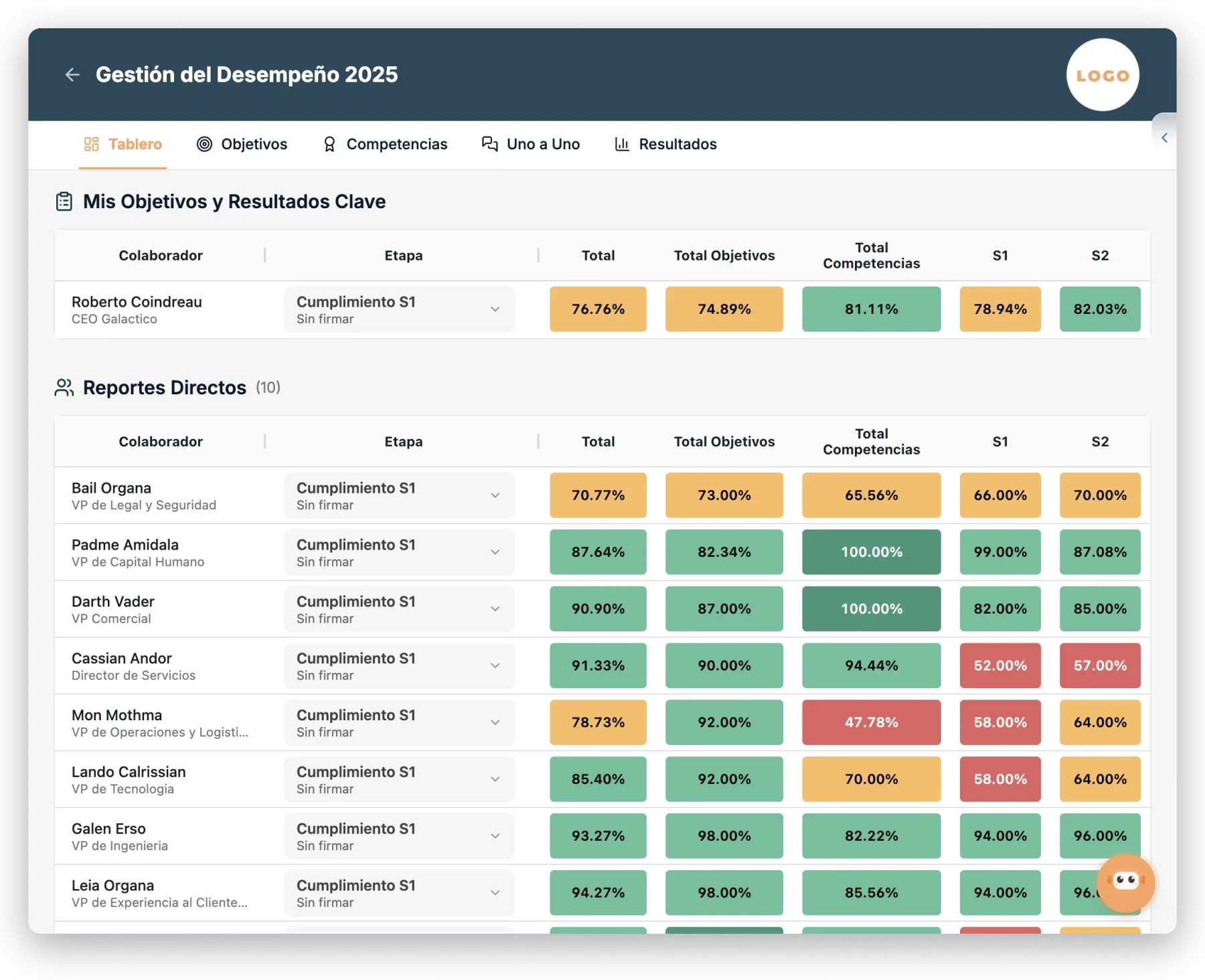Image resolution: width=1205 pixels, height=980 pixels.
Task: Open the Resultados tab
Action: pos(665,145)
